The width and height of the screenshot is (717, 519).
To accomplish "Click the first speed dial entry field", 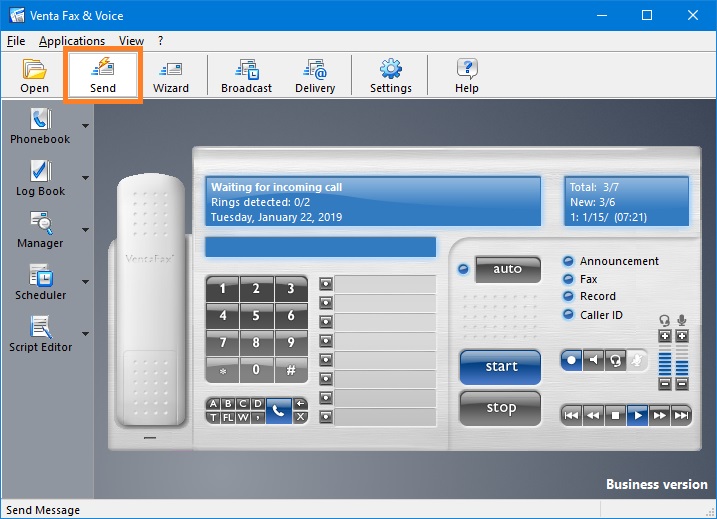I will coord(385,284).
